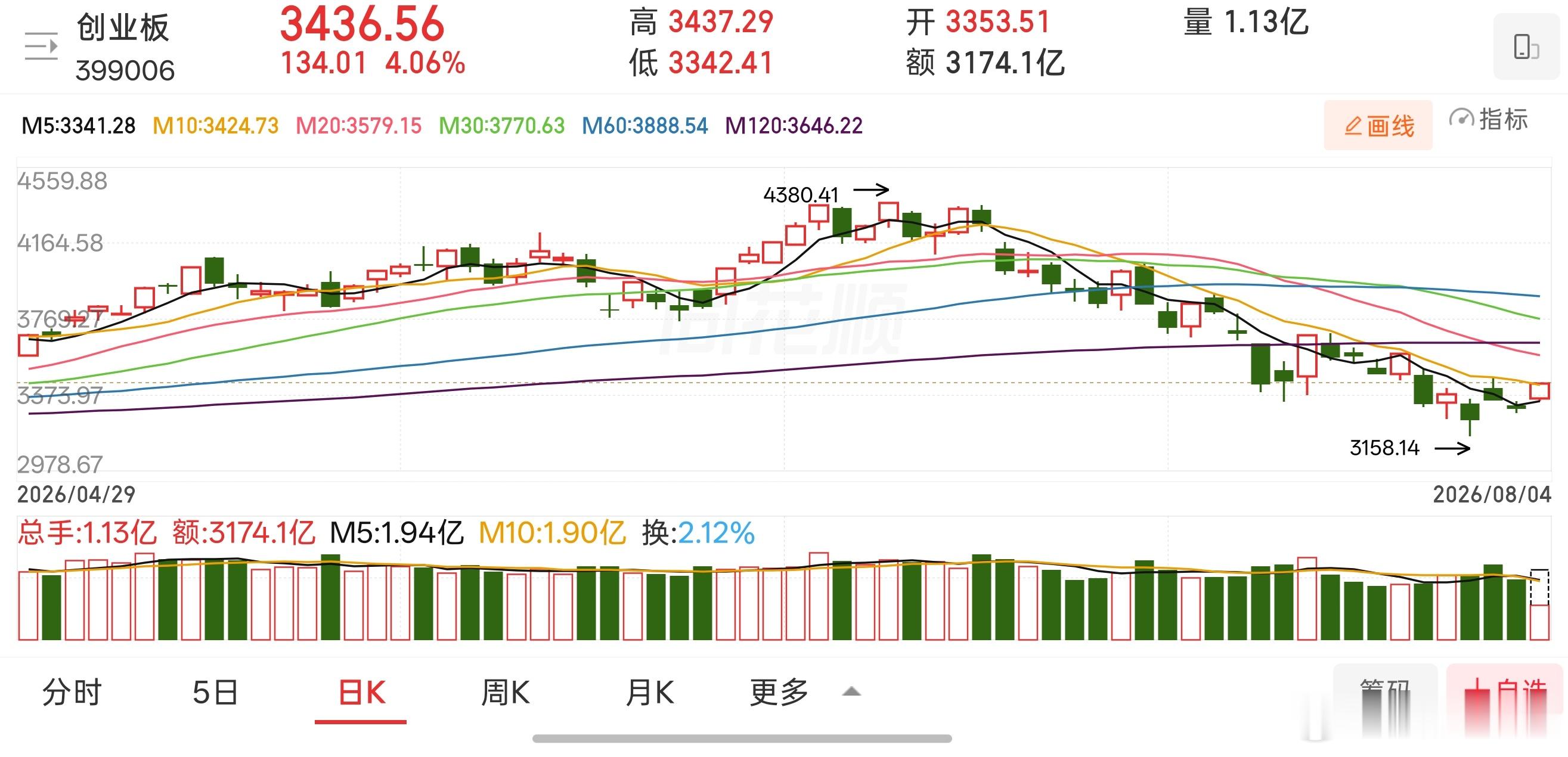Image resolution: width=1568 pixels, height=757 pixels.
Task: Click the 4164.58 price axis label
Action: pyautogui.click(x=60, y=243)
